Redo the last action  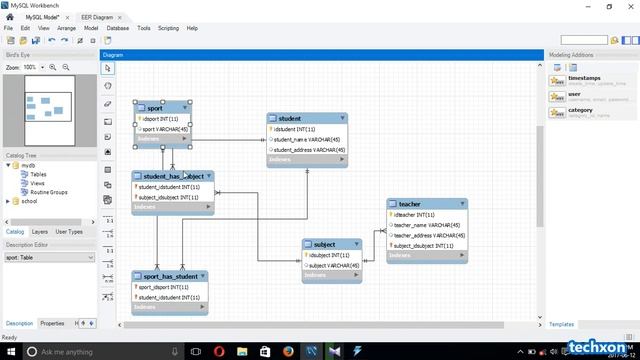tap(64, 40)
